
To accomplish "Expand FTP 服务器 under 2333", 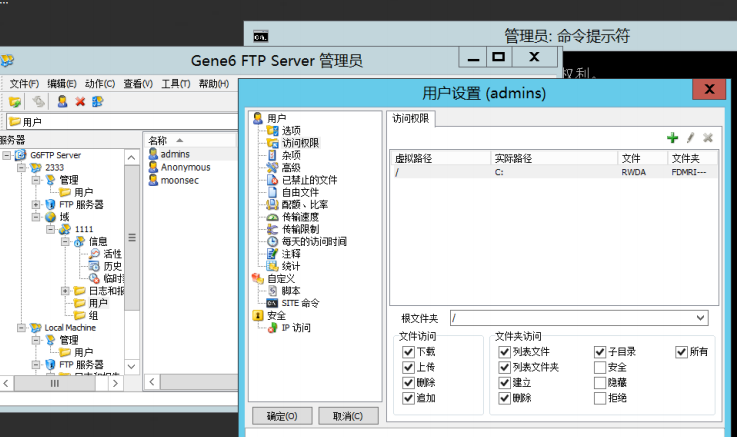I will click(x=36, y=205).
